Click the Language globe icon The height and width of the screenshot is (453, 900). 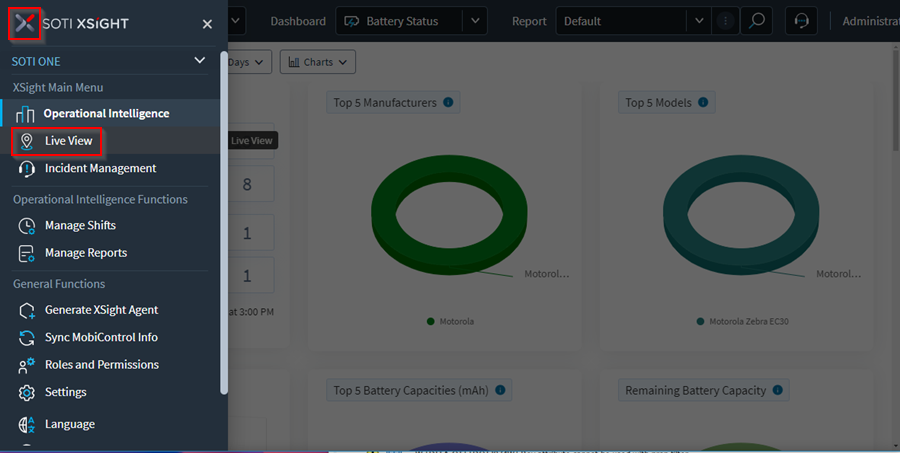tap(26, 425)
